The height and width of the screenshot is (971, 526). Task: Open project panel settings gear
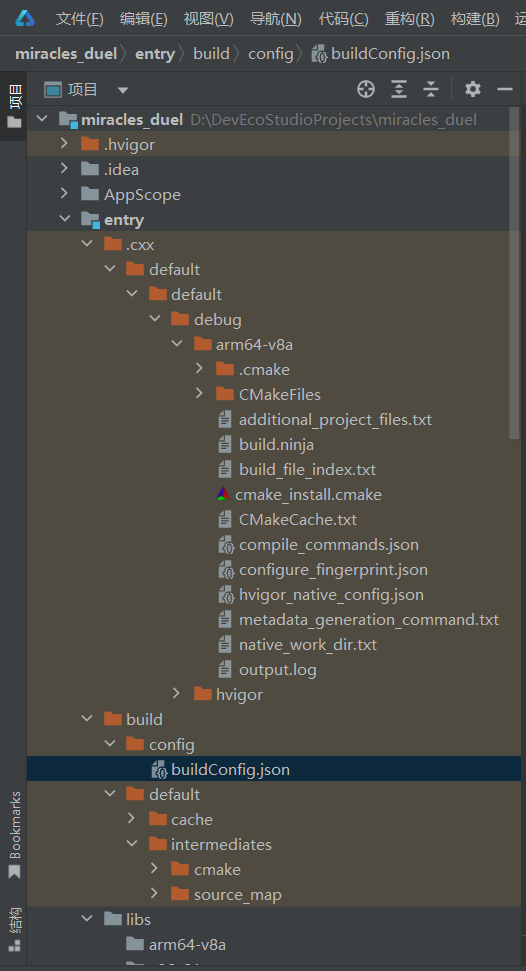(x=473, y=89)
